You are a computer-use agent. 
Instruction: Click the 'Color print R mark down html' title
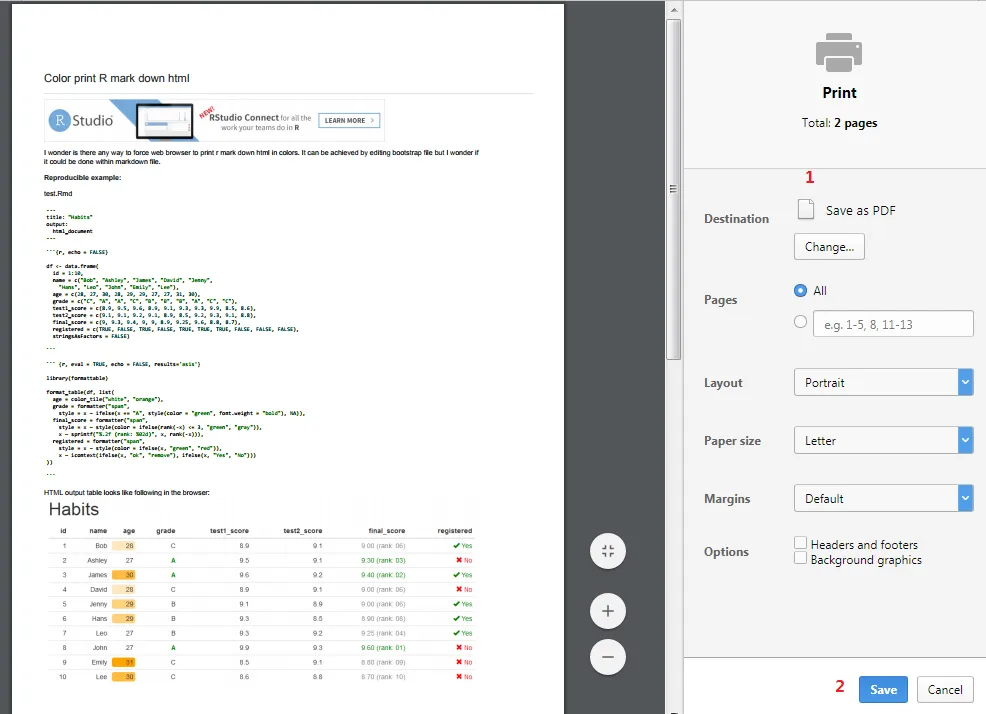pyautogui.click(x=116, y=78)
